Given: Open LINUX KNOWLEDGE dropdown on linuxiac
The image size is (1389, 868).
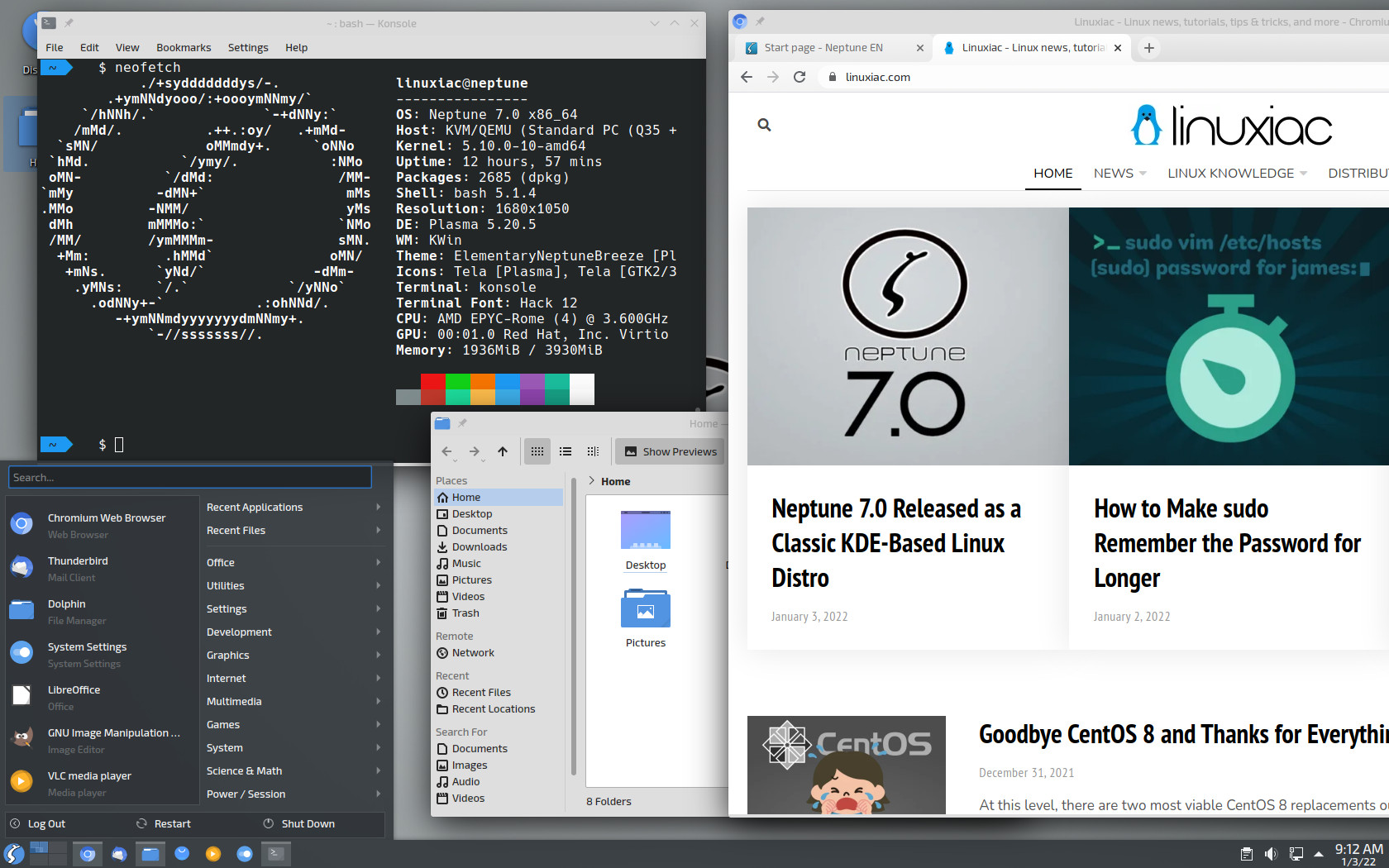Looking at the screenshot, I should click(1237, 173).
